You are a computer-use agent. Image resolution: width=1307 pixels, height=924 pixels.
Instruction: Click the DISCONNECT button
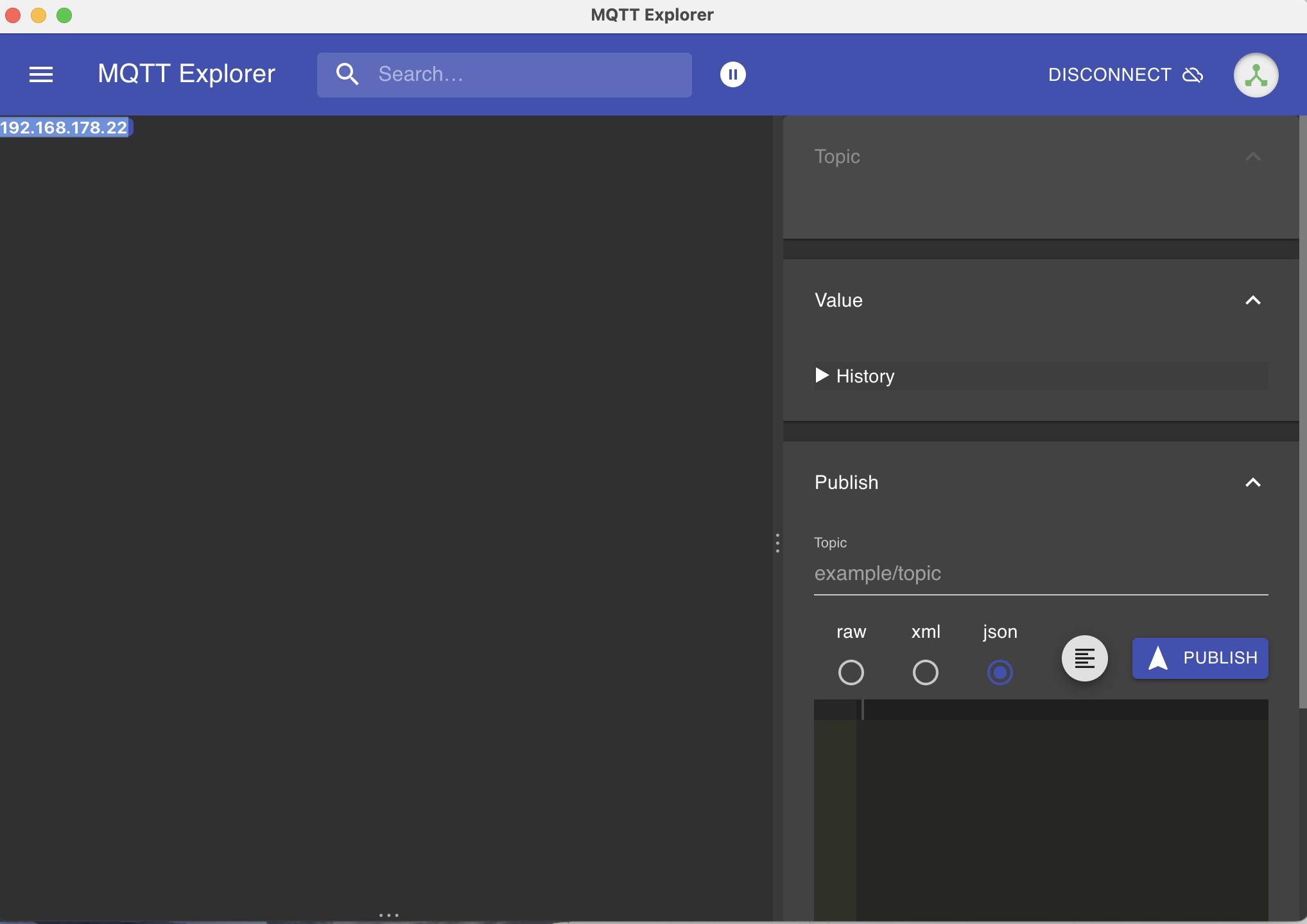click(x=1109, y=75)
